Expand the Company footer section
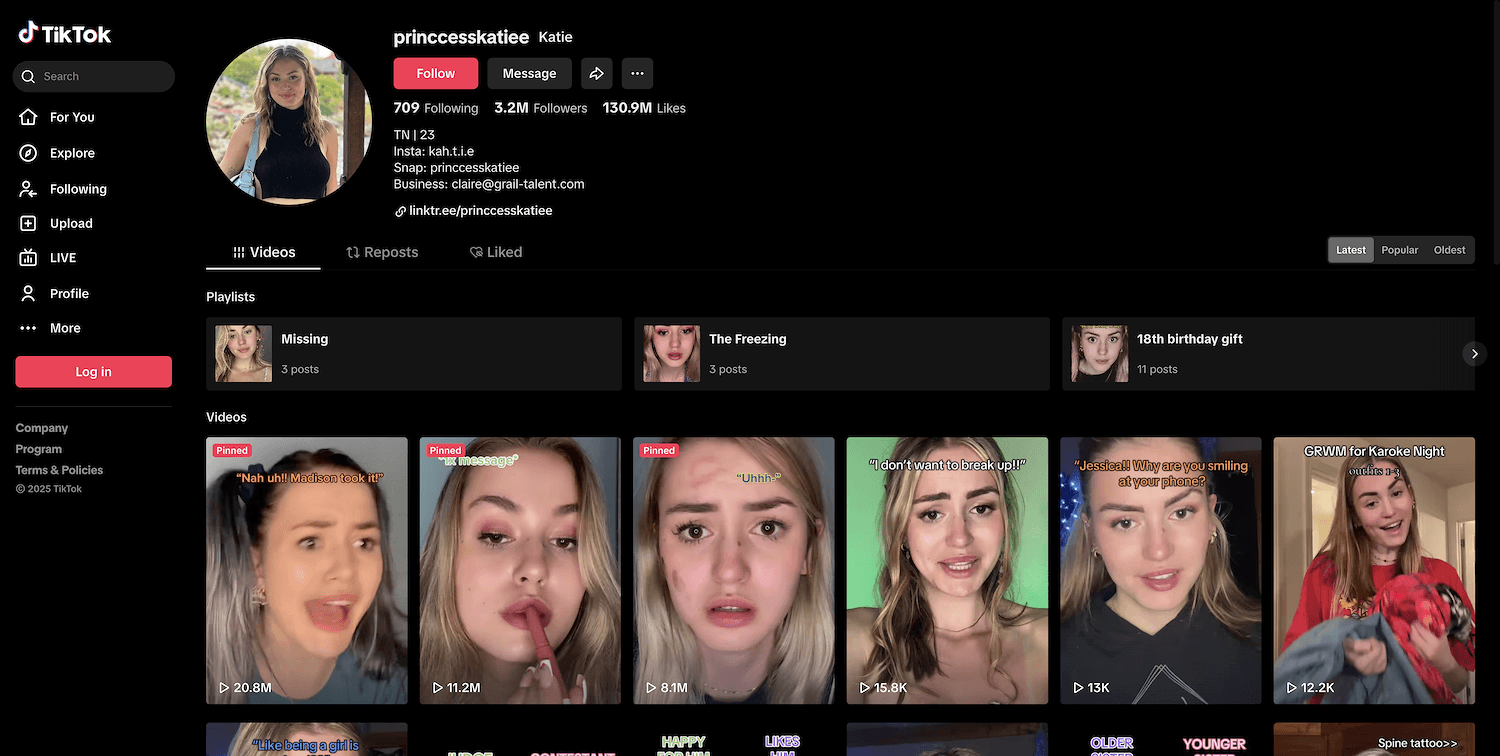 (42, 428)
